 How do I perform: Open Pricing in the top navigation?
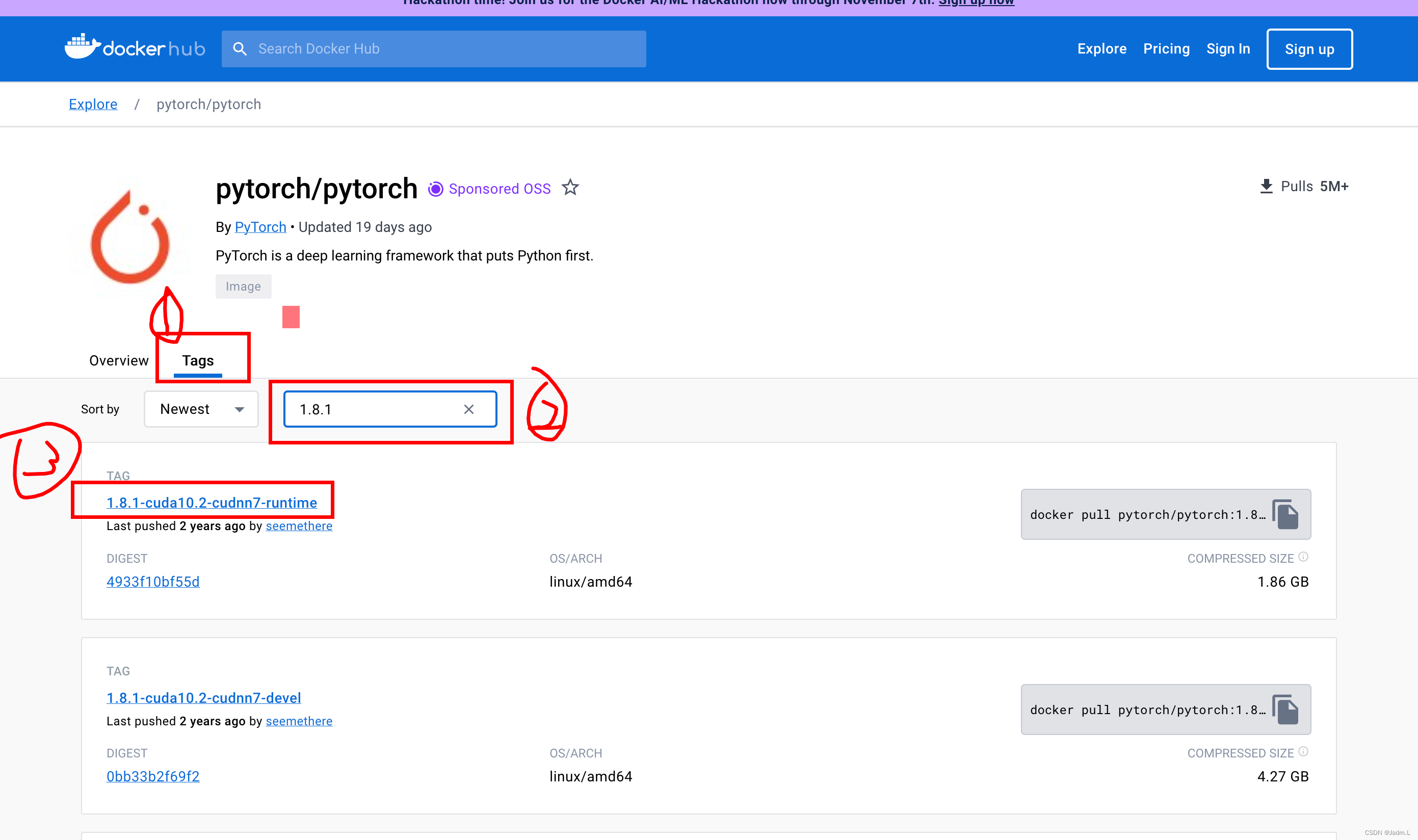tap(1166, 49)
